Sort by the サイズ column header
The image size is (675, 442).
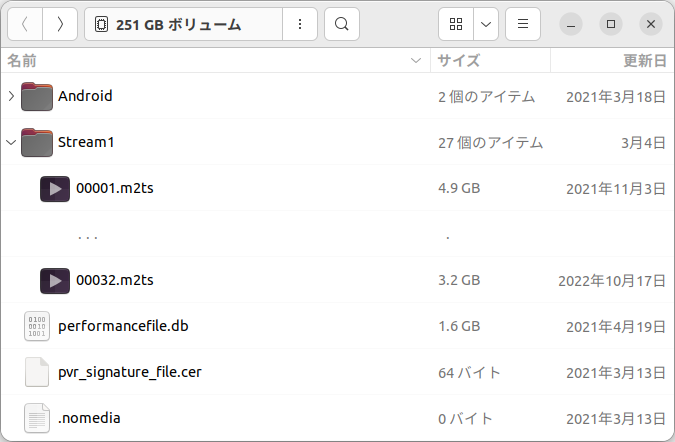459,61
